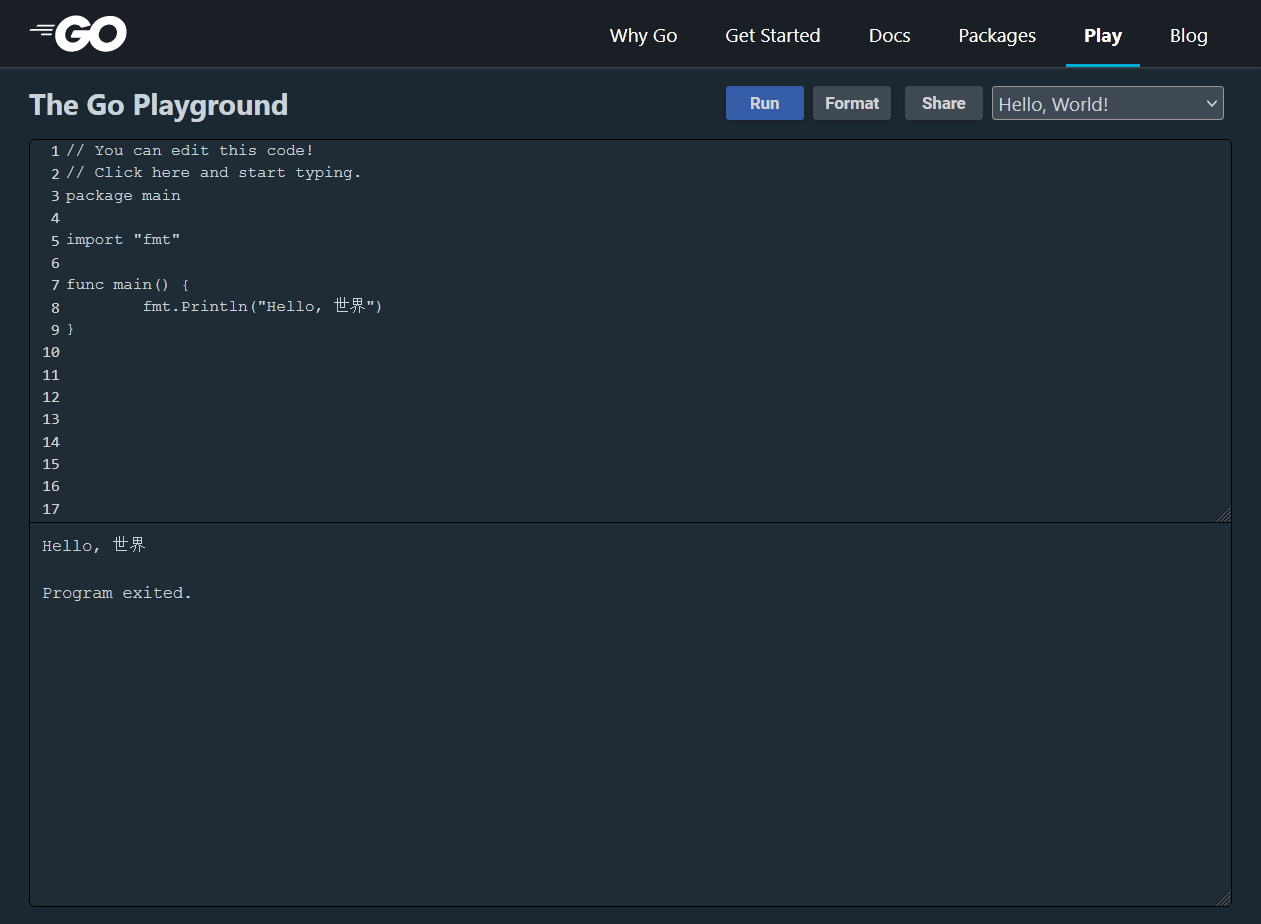The height and width of the screenshot is (924, 1261).
Task: Open the Blog page
Action: pos(1188,35)
